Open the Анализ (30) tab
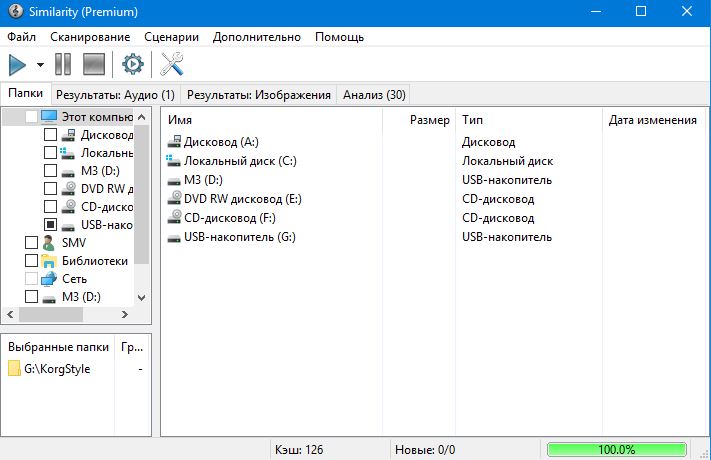 (x=374, y=95)
